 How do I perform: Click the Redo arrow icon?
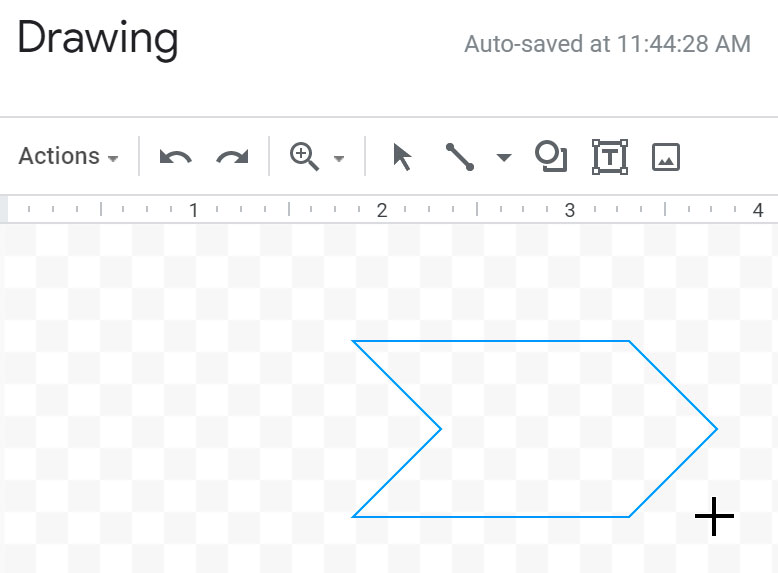pos(232,157)
